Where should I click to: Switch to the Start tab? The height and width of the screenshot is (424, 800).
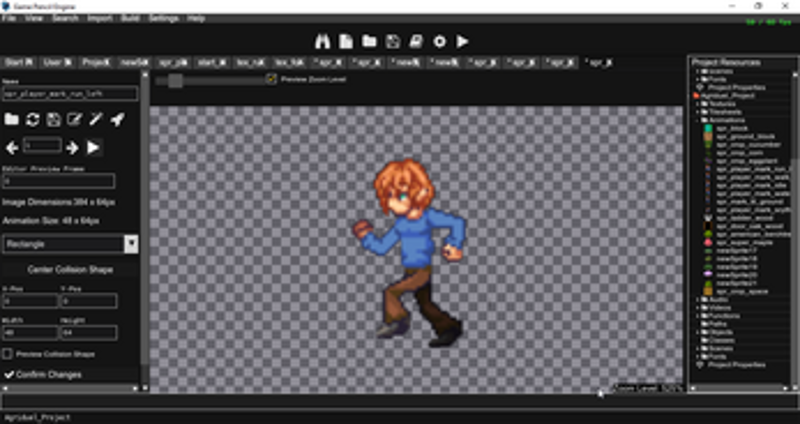18,63
